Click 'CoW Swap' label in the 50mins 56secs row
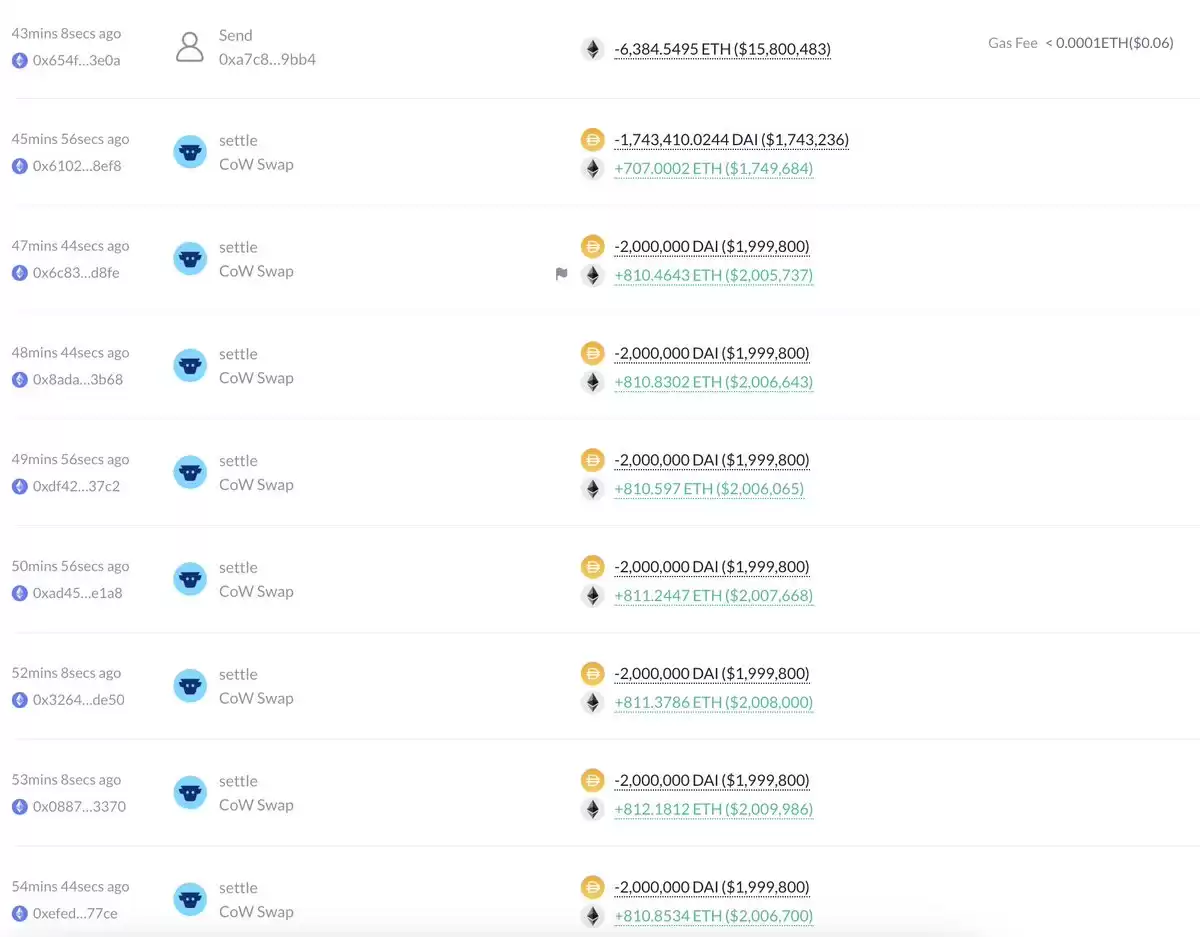This screenshot has width=1200, height=937. pos(256,591)
